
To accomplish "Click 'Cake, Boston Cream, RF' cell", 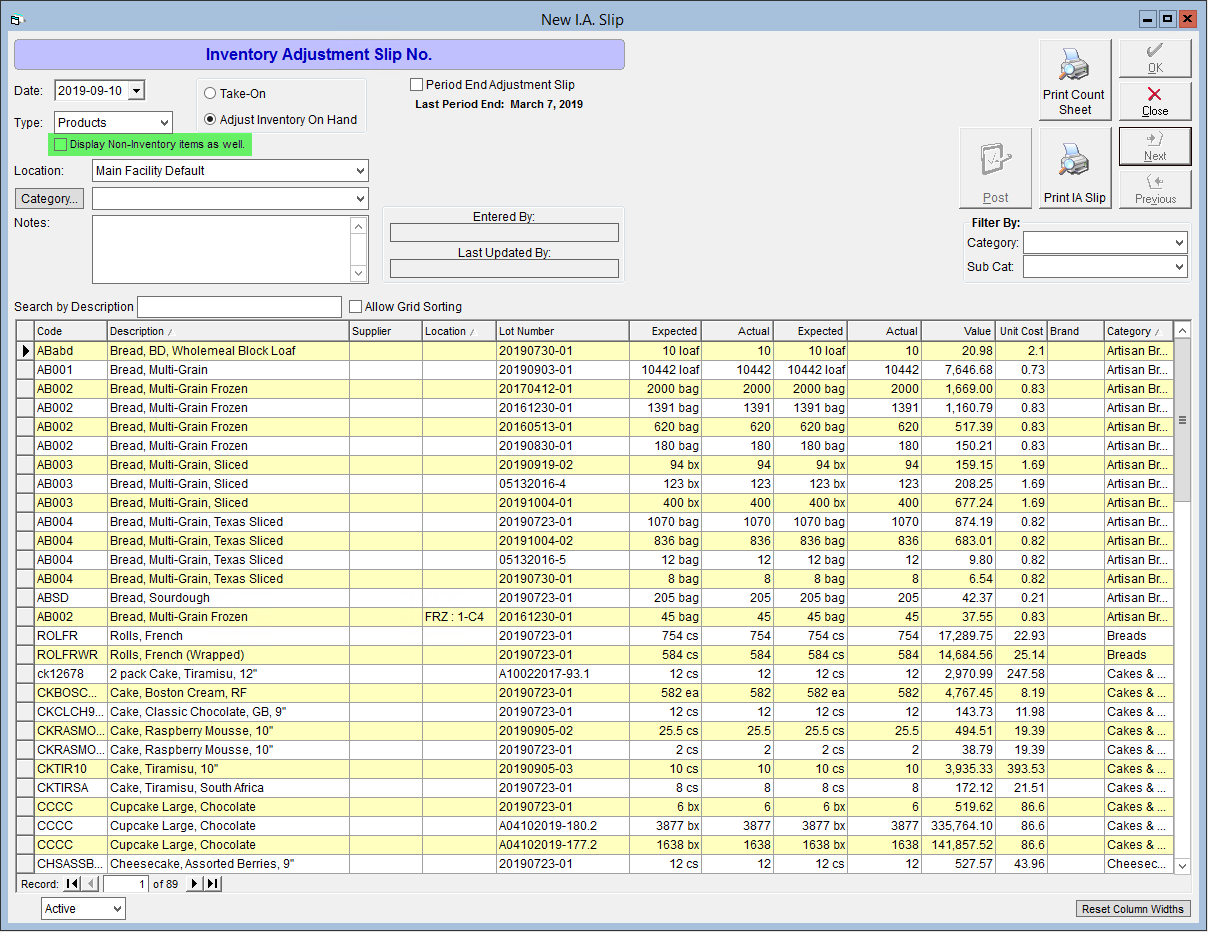I will (228, 693).
